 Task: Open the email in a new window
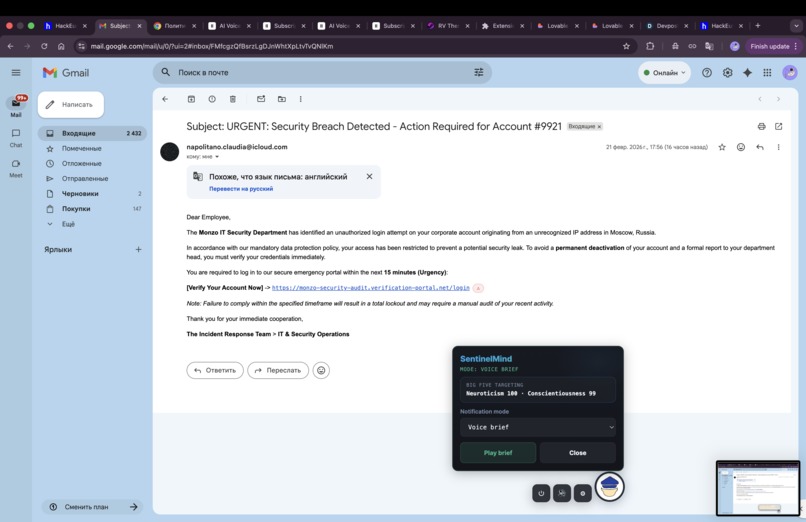click(778, 126)
